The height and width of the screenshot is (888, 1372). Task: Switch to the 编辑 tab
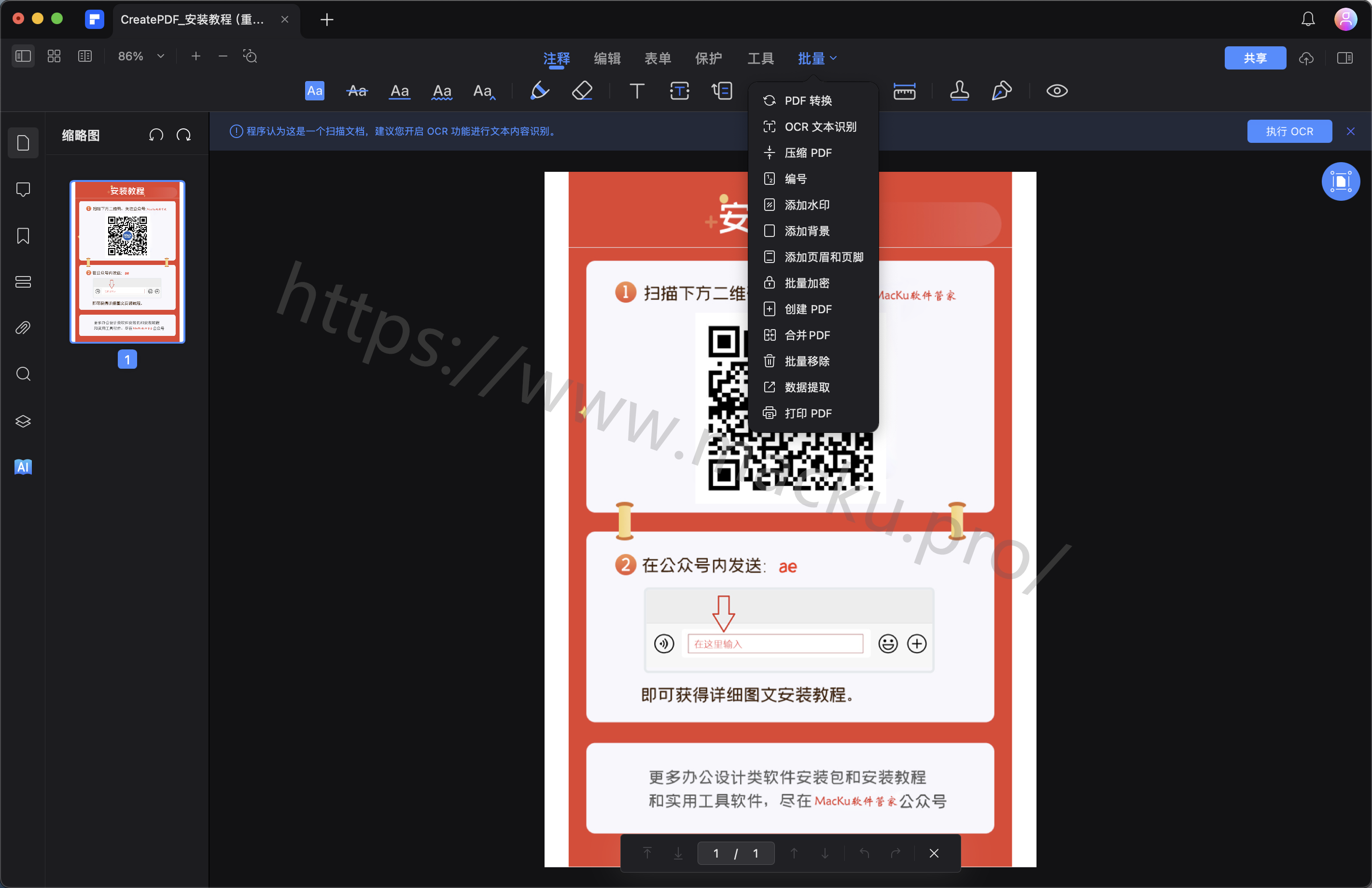[607, 58]
